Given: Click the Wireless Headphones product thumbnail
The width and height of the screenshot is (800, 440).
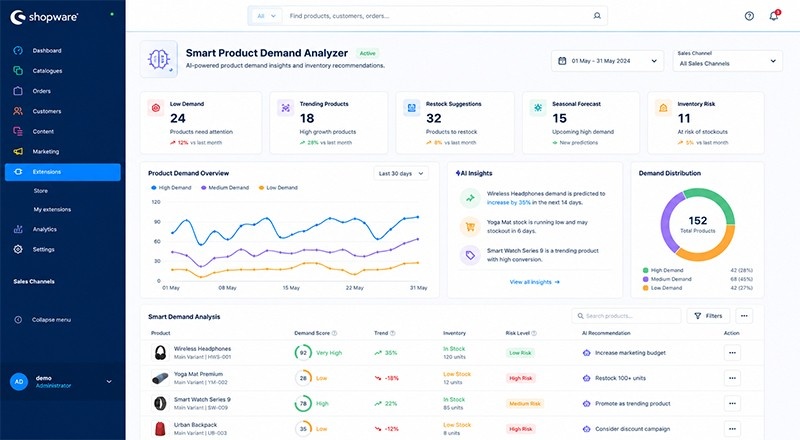Looking at the screenshot, I should pos(160,353).
